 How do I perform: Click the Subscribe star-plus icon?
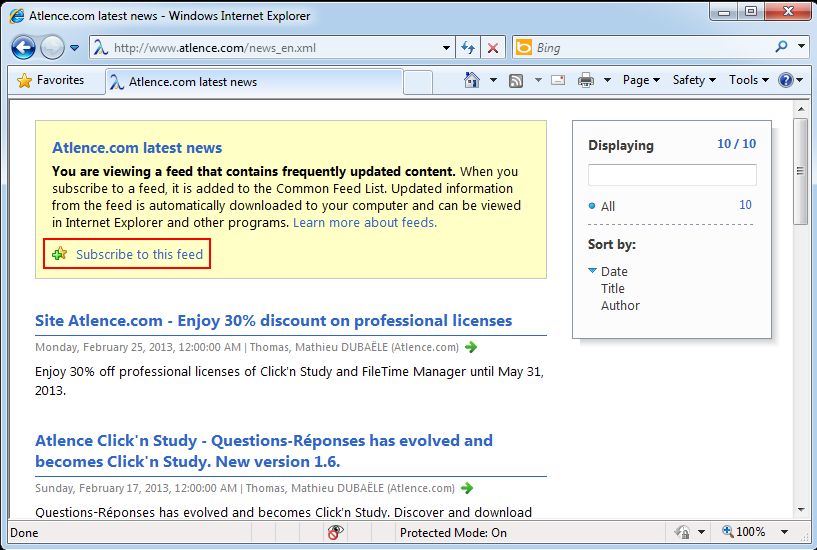(x=59, y=254)
